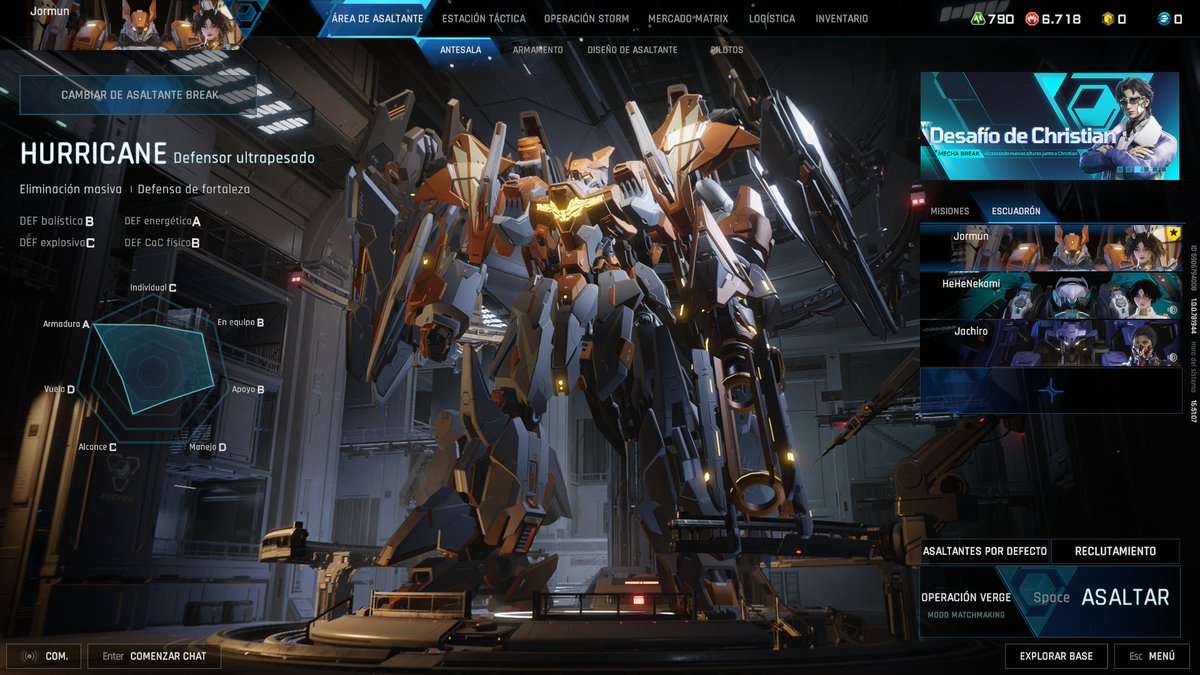Open the Desafío de Christian banner
The height and width of the screenshot is (675, 1200).
point(1050,126)
